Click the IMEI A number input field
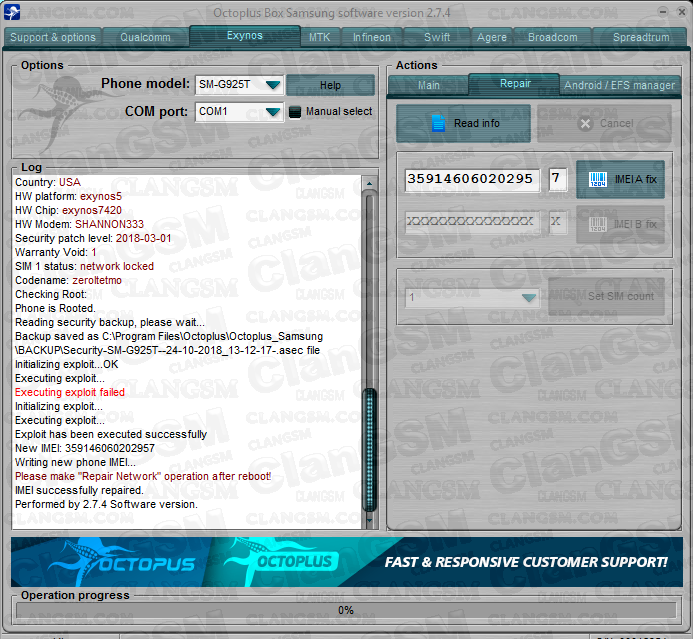This screenshot has width=693, height=639. [472, 179]
